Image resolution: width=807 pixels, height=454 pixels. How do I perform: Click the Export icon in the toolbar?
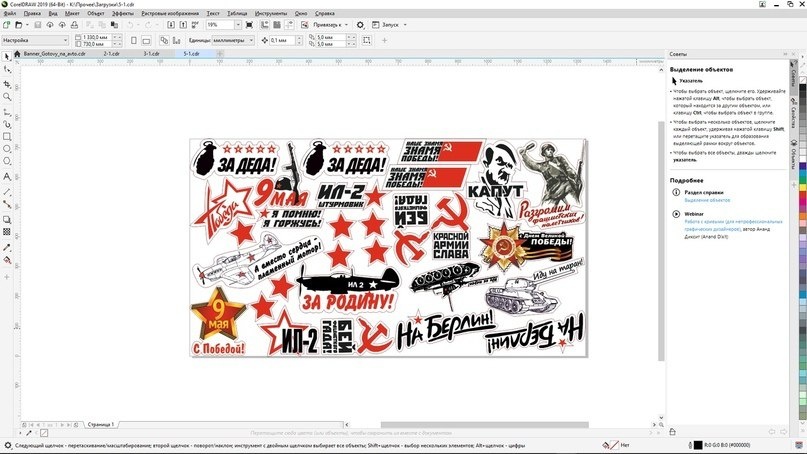[183, 25]
